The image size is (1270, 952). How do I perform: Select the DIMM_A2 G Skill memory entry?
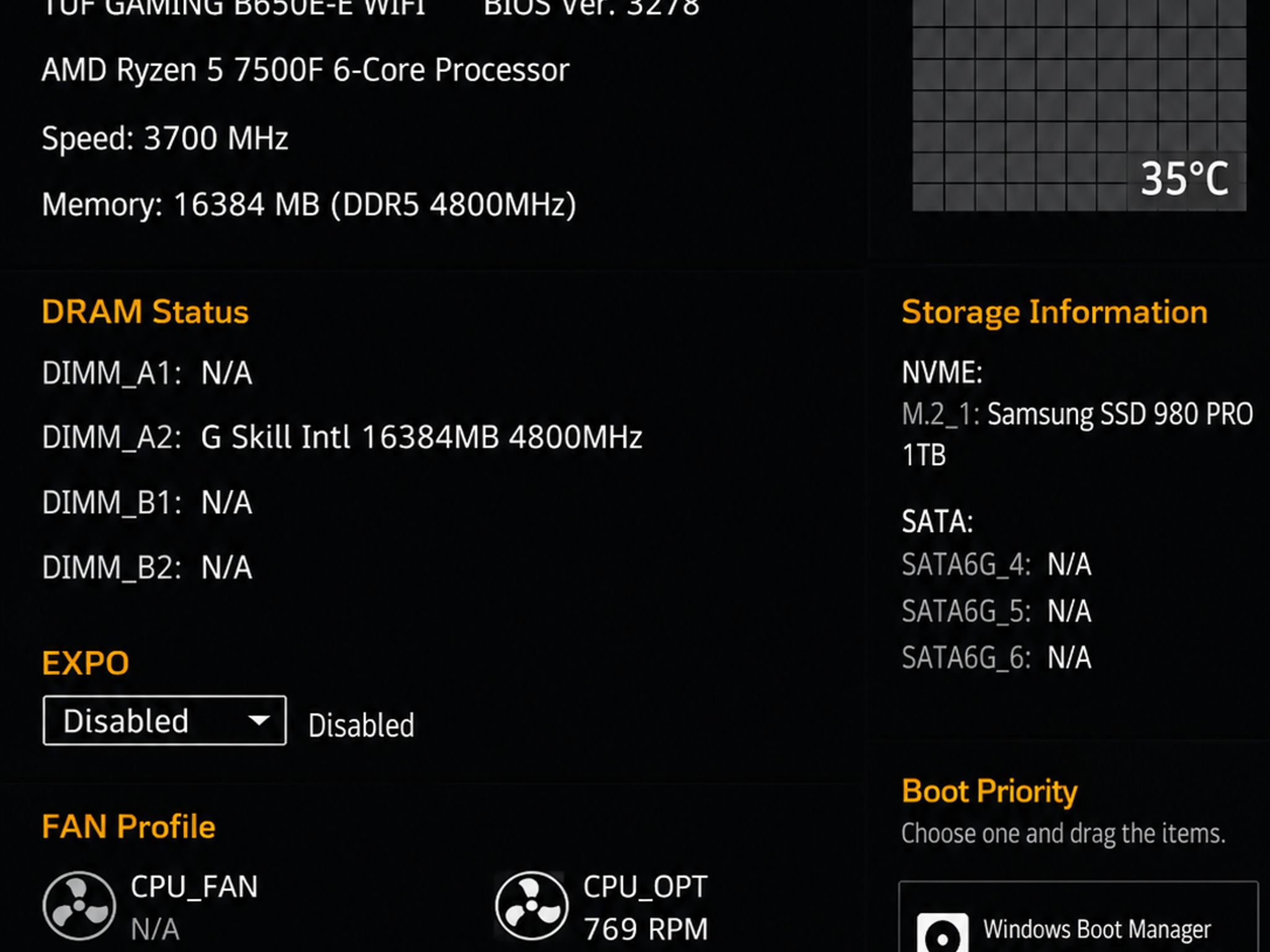pyautogui.click(x=342, y=437)
